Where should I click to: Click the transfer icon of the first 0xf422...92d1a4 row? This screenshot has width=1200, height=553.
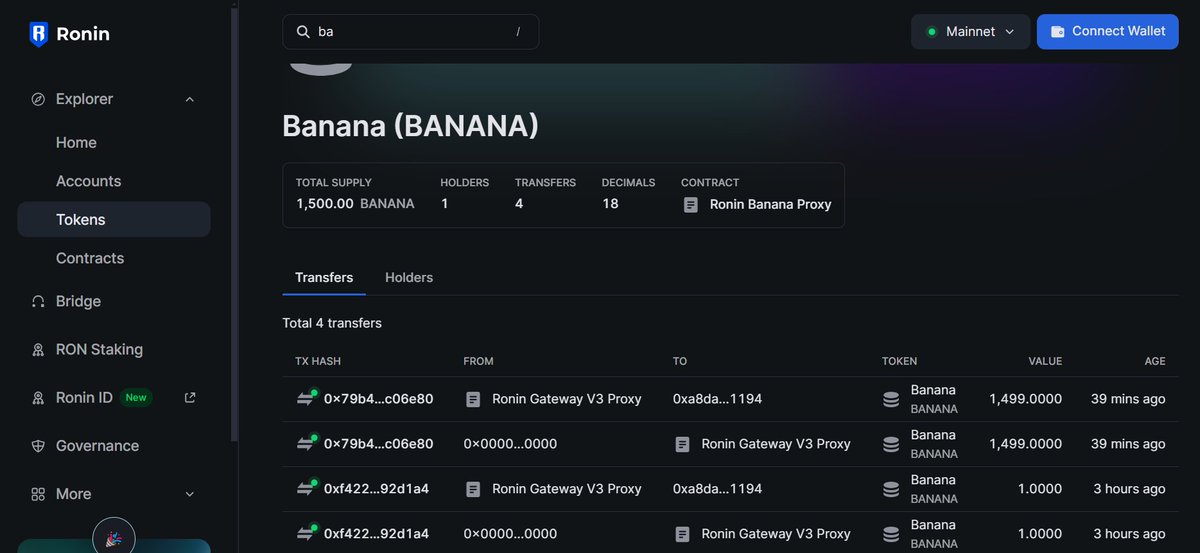pyautogui.click(x=306, y=488)
